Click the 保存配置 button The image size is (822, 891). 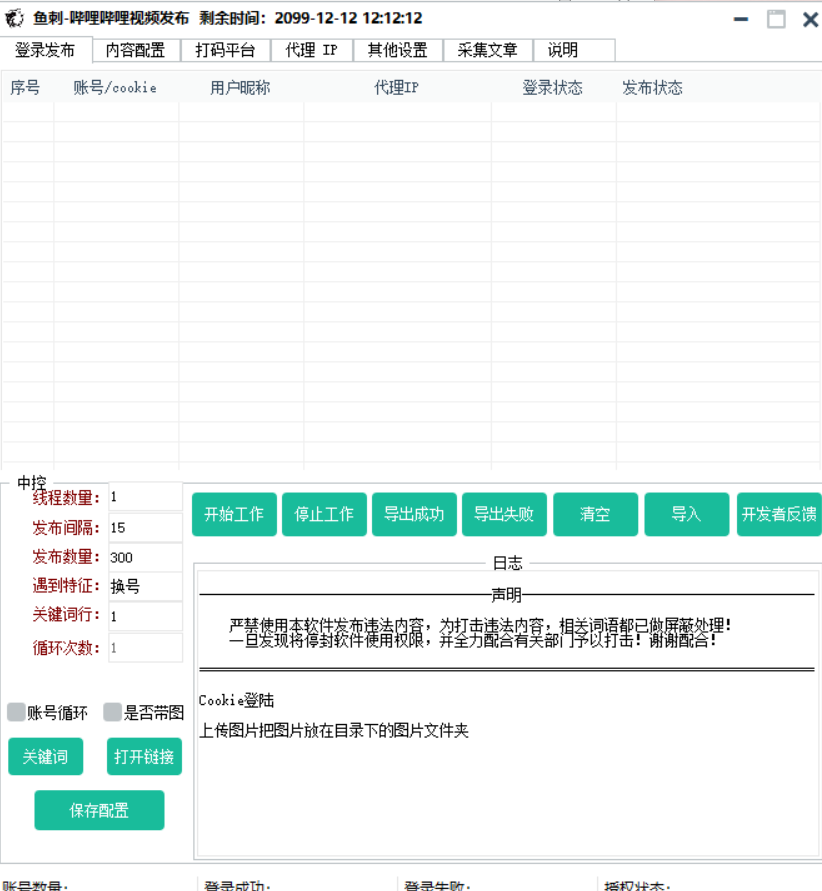point(99,810)
